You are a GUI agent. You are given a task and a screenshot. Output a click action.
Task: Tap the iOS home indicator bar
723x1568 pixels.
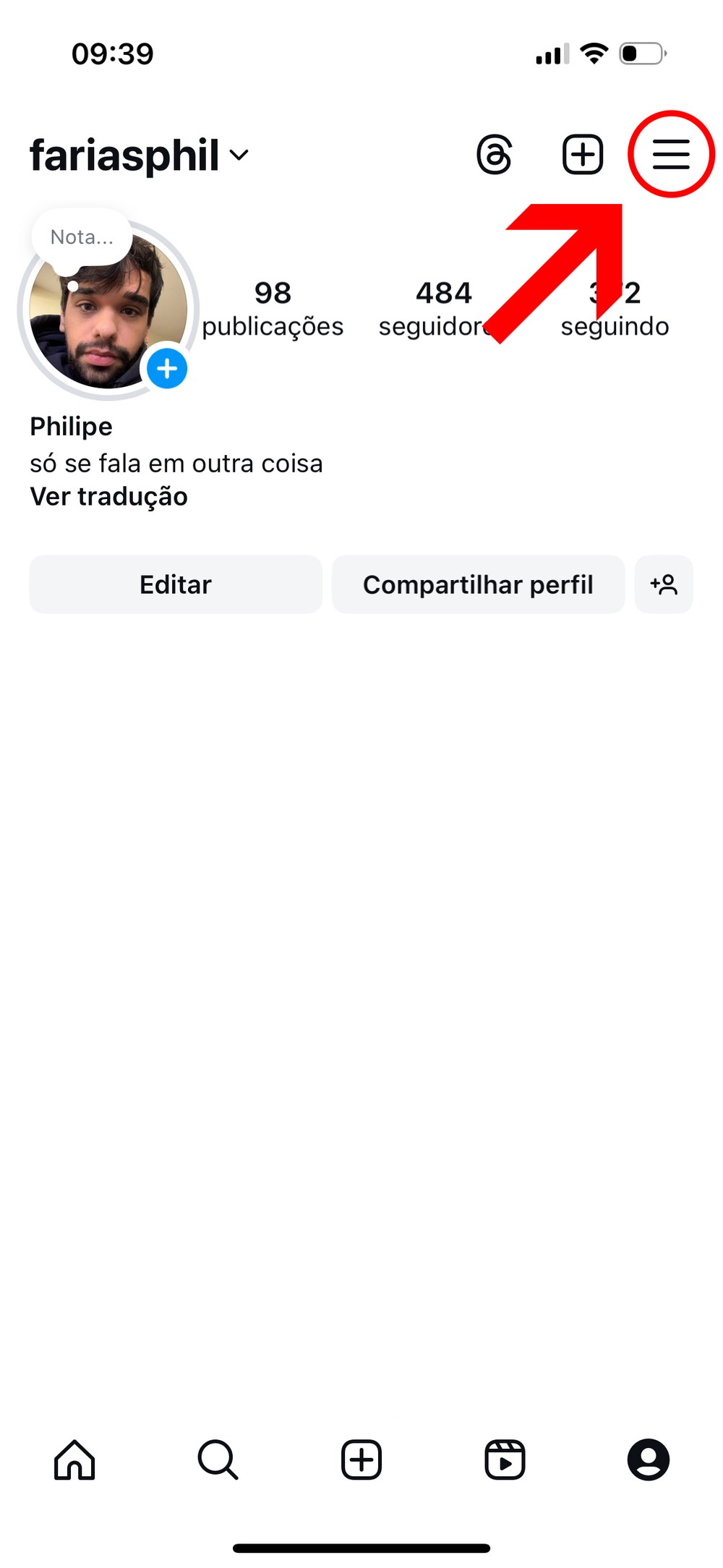click(361, 1548)
